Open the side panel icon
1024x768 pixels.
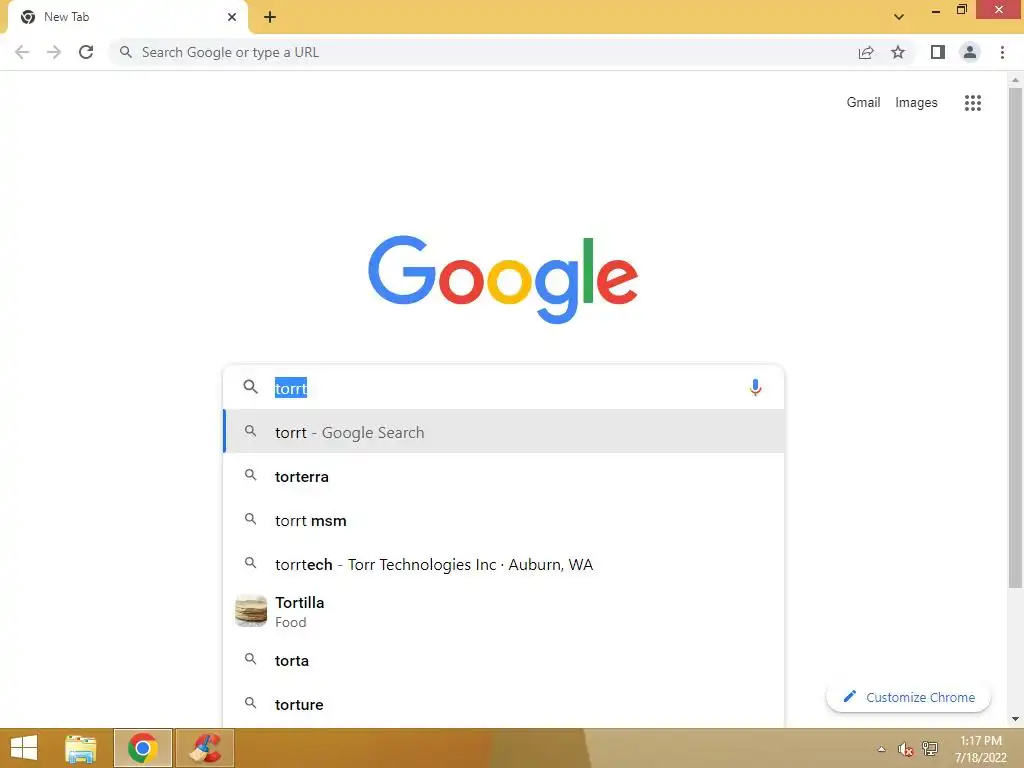tap(938, 52)
